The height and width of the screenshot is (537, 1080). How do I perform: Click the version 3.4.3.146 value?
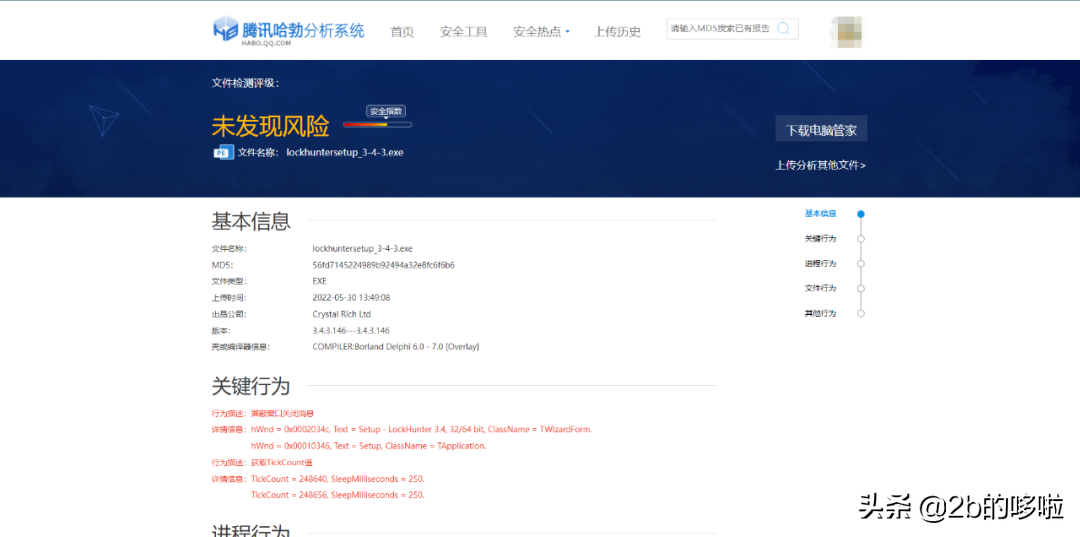click(x=351, y=331)
